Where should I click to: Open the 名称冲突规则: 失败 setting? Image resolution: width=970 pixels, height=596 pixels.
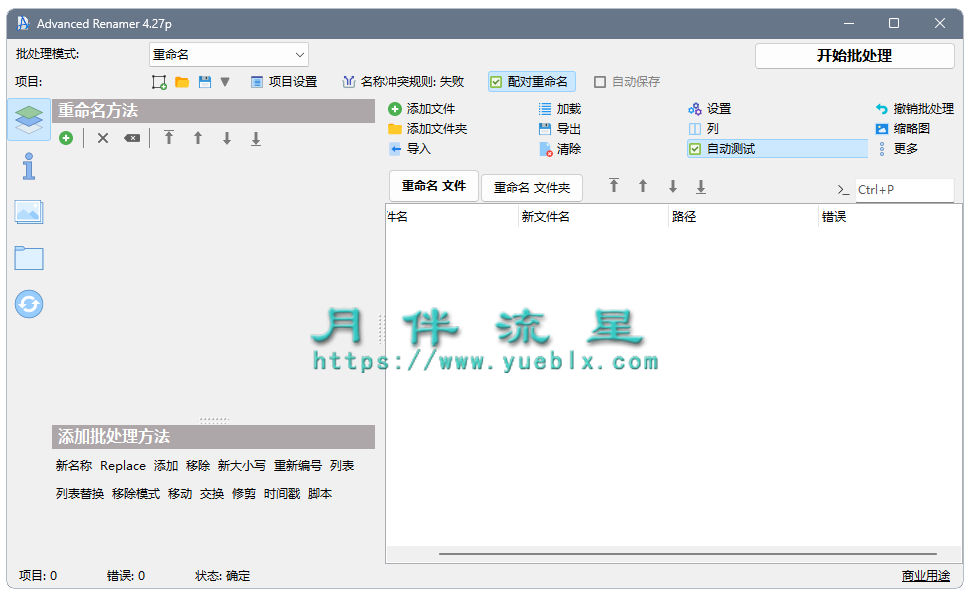[403, 82]
